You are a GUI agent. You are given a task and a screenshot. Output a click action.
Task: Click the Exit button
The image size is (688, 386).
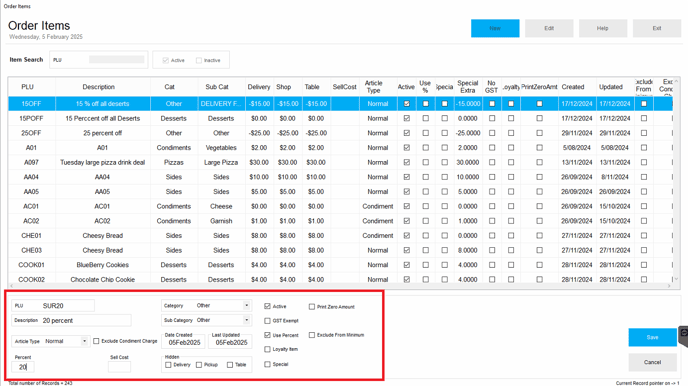[656, 28]
